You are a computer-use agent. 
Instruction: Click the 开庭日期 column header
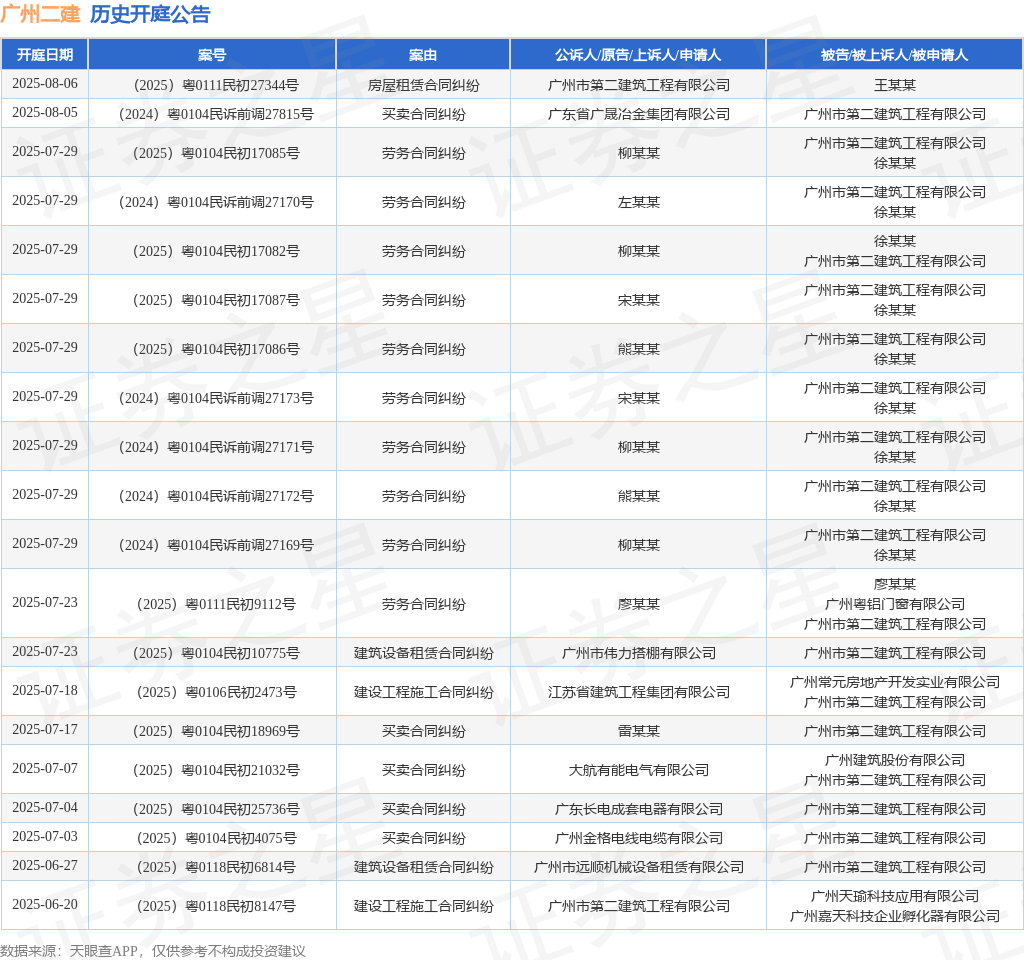(x=44, y=55)
